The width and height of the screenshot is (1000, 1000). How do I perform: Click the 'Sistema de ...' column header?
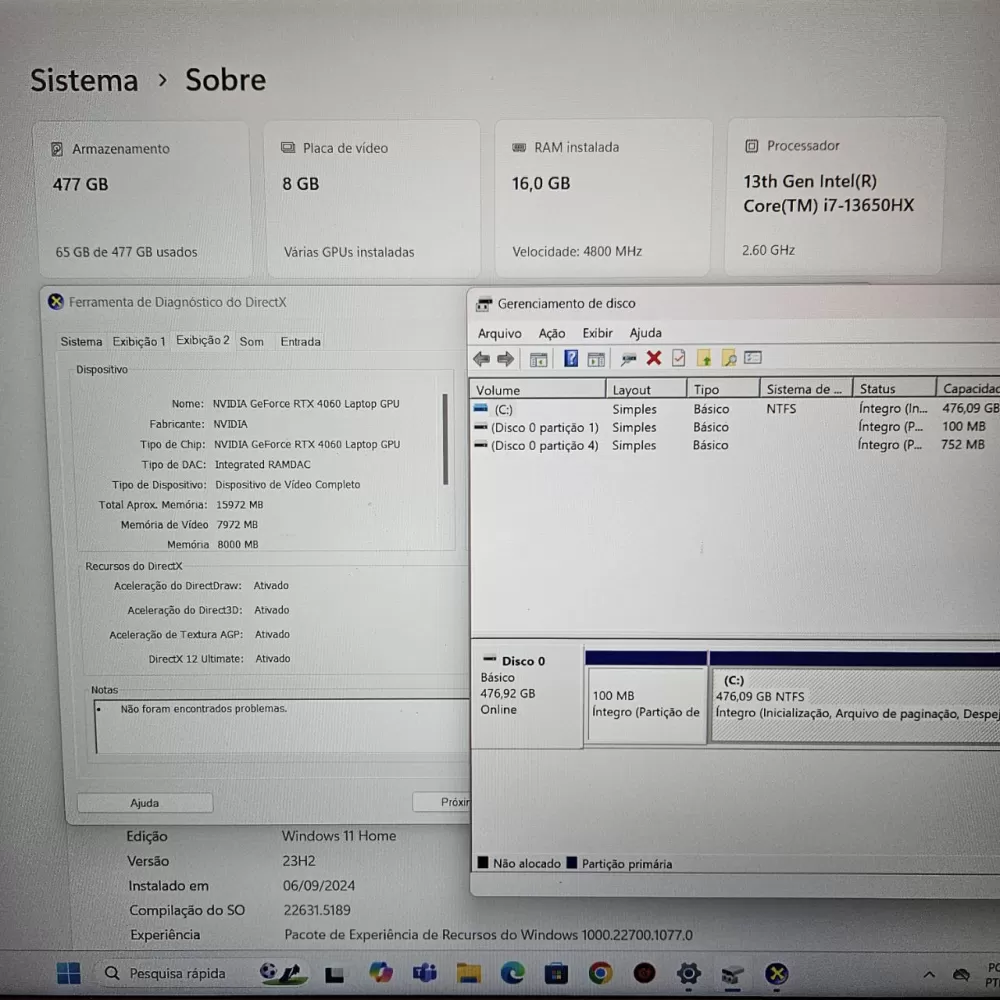[806, 388]
